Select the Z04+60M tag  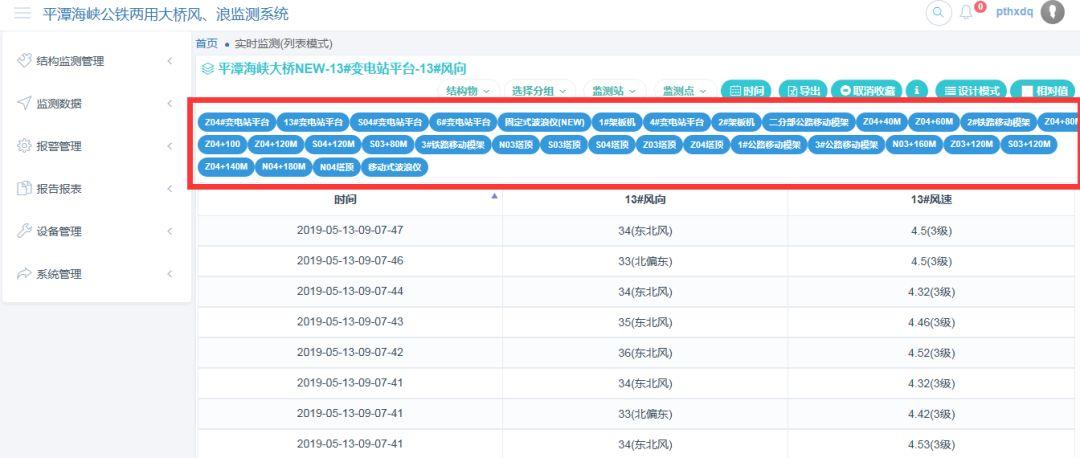pyautogui.click(x=933, y=123)
